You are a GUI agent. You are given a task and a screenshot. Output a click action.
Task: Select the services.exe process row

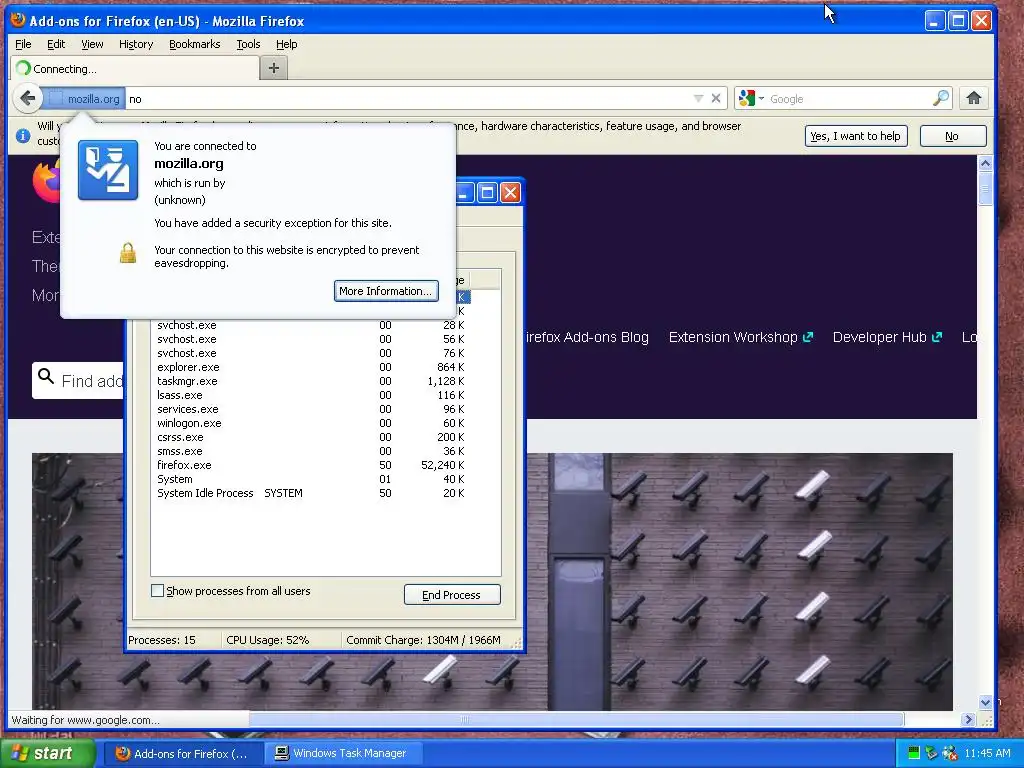310,409
